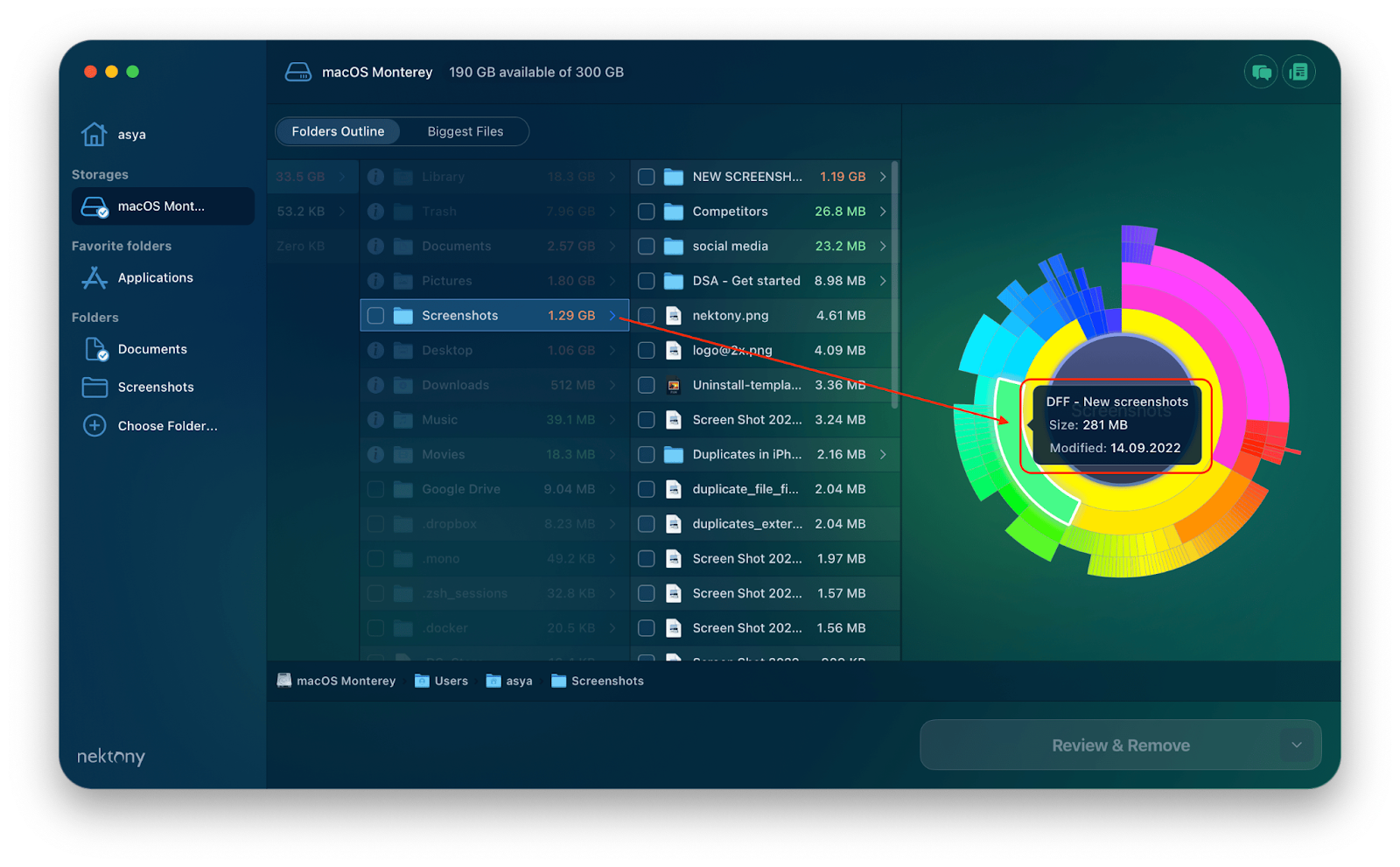Open Review & Remove dropdown arrow

tap(1297, 745)
